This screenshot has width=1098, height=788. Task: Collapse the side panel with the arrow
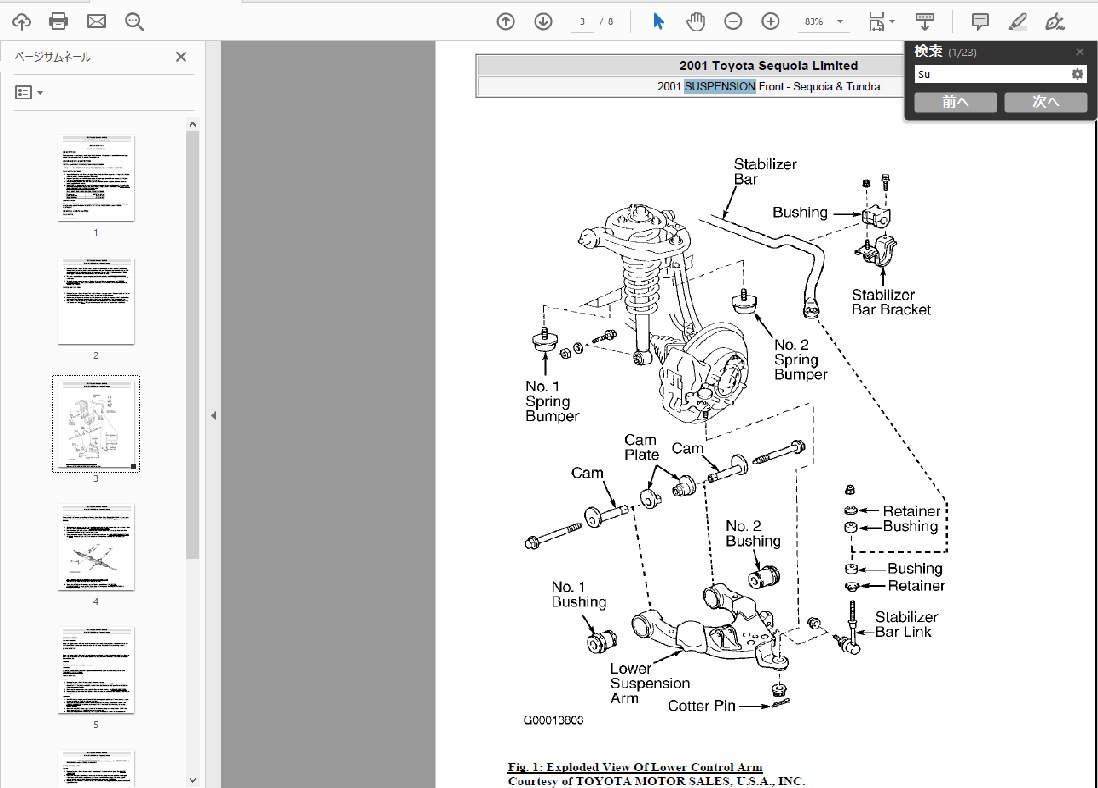[214, 415]
